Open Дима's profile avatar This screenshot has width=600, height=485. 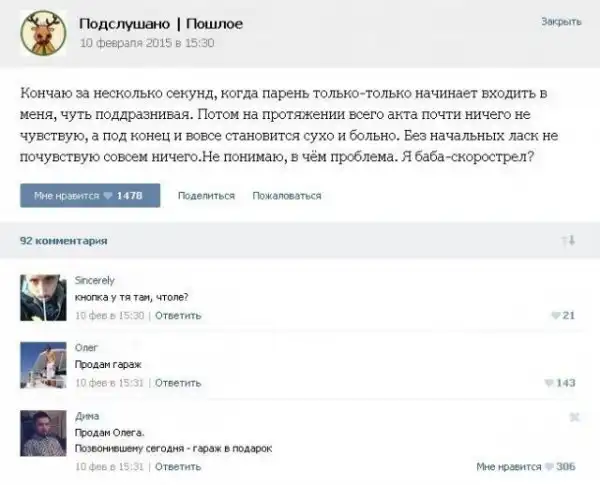[x=43, y=433]
